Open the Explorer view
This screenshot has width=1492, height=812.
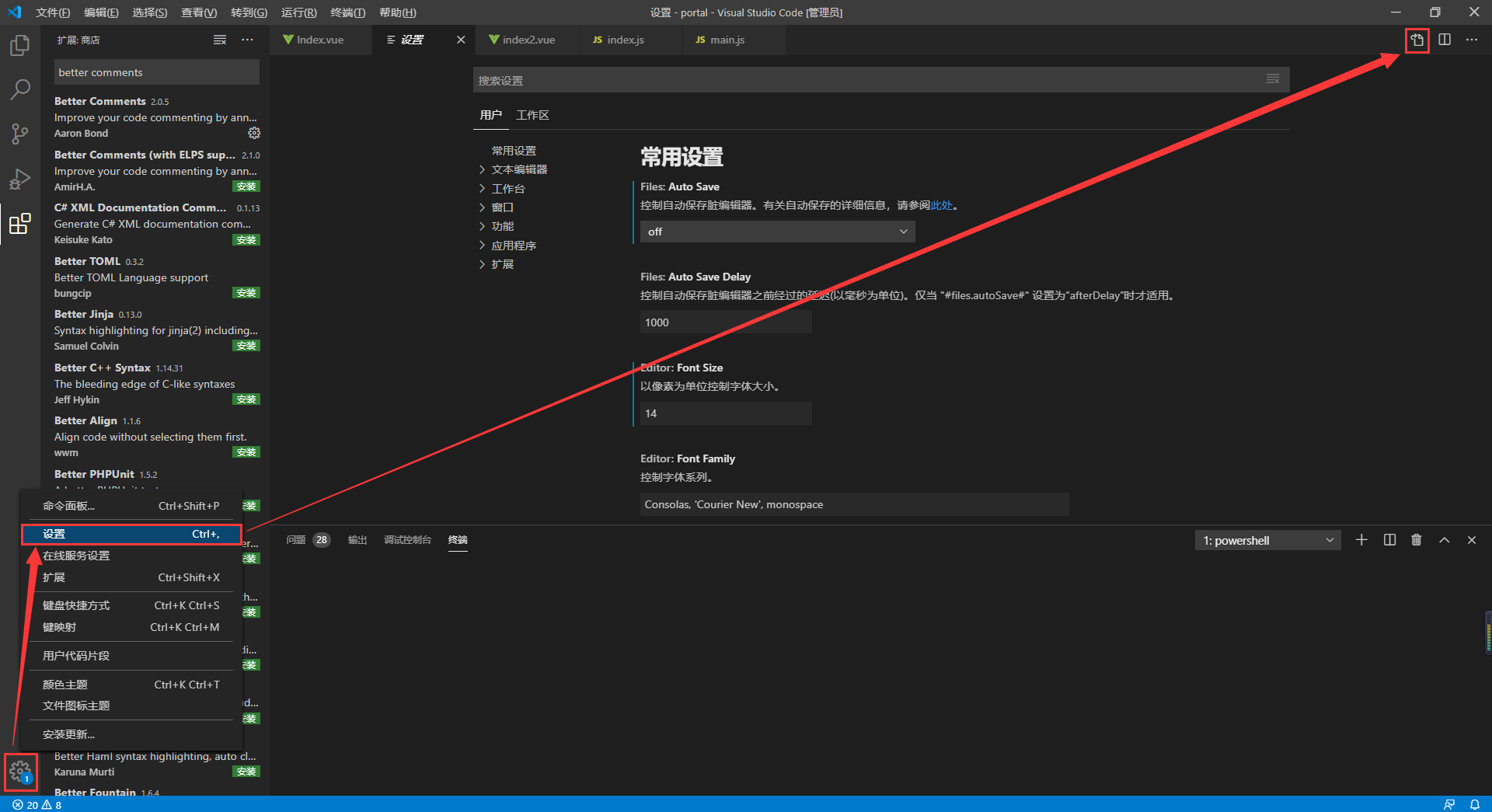coord(19,45)
